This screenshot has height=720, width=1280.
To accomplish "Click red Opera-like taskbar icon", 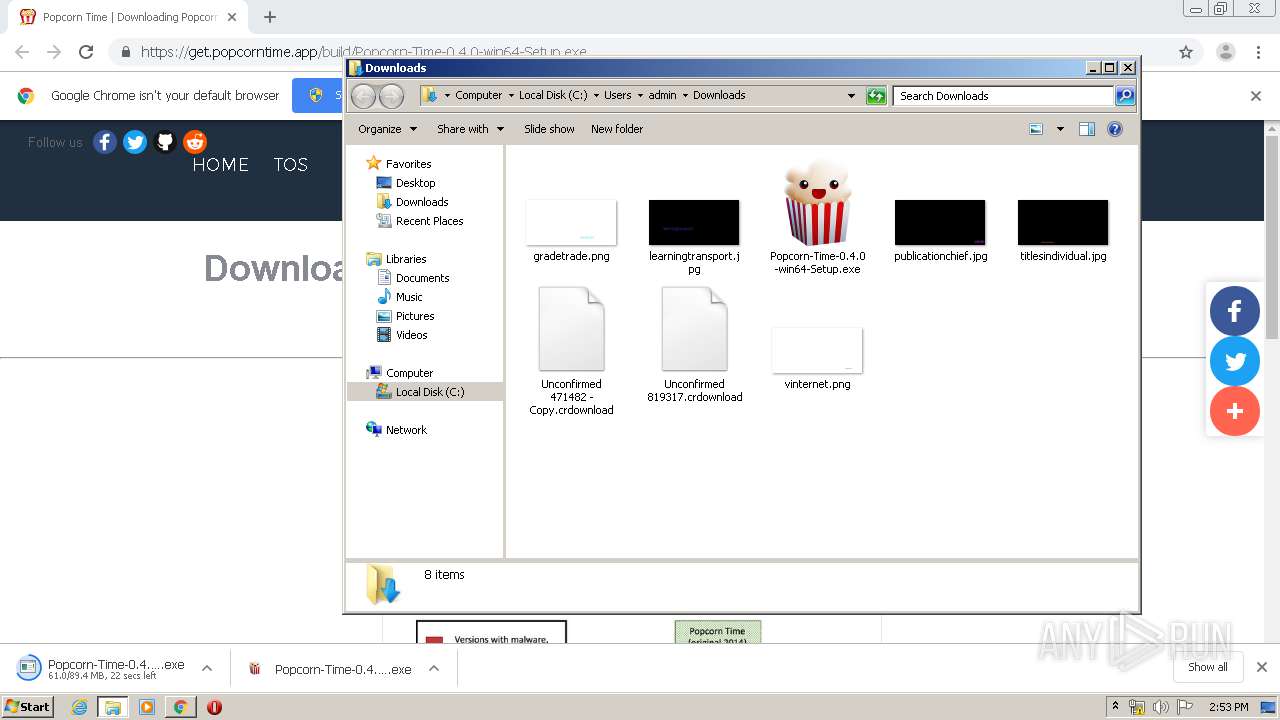I will coord(214,707).
